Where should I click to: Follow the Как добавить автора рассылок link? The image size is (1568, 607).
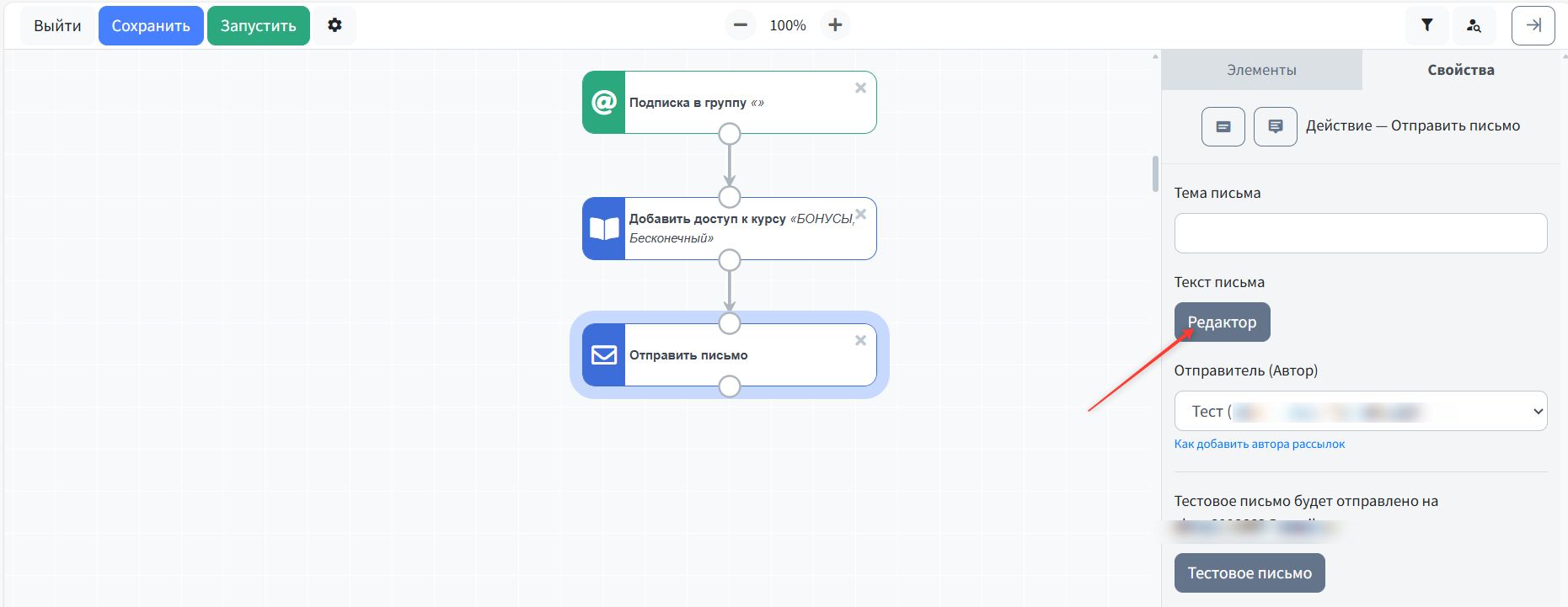[1259, 444]
